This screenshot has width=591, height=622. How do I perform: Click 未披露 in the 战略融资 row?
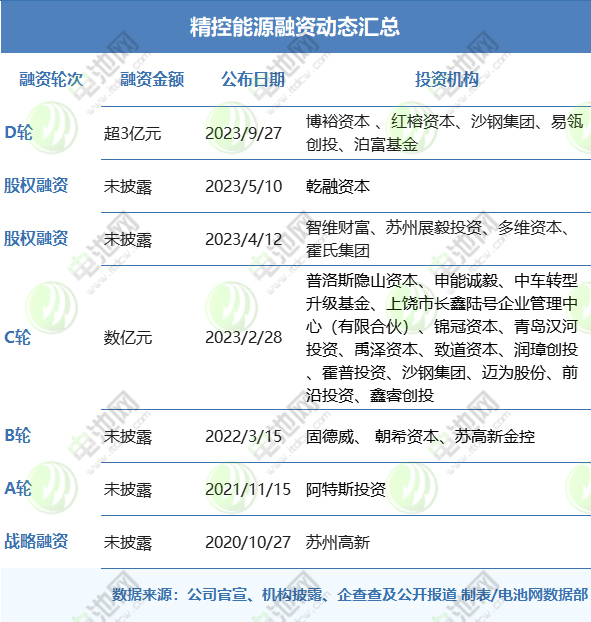(128, 543)
